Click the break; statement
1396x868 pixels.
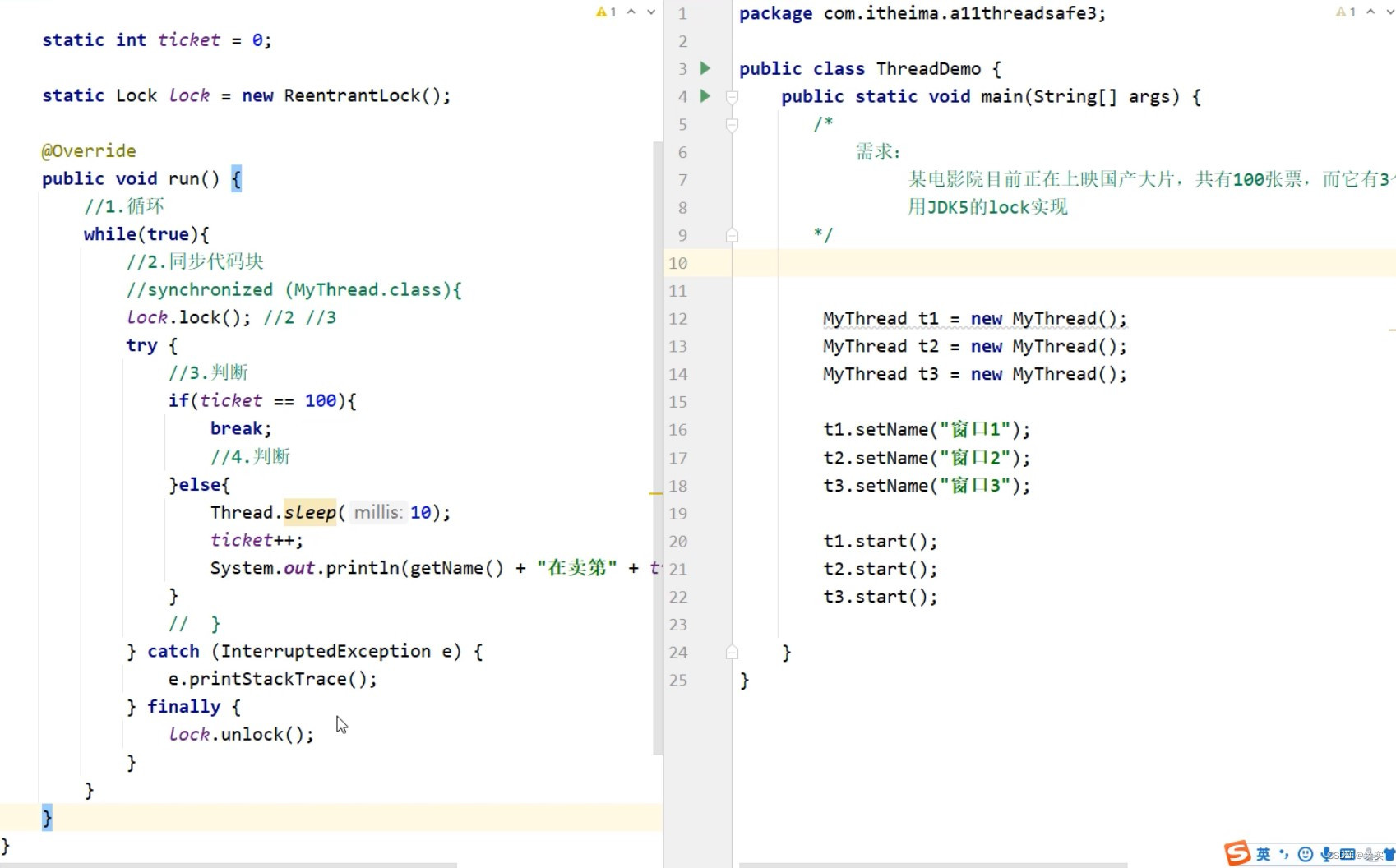(x=240, y=429)
